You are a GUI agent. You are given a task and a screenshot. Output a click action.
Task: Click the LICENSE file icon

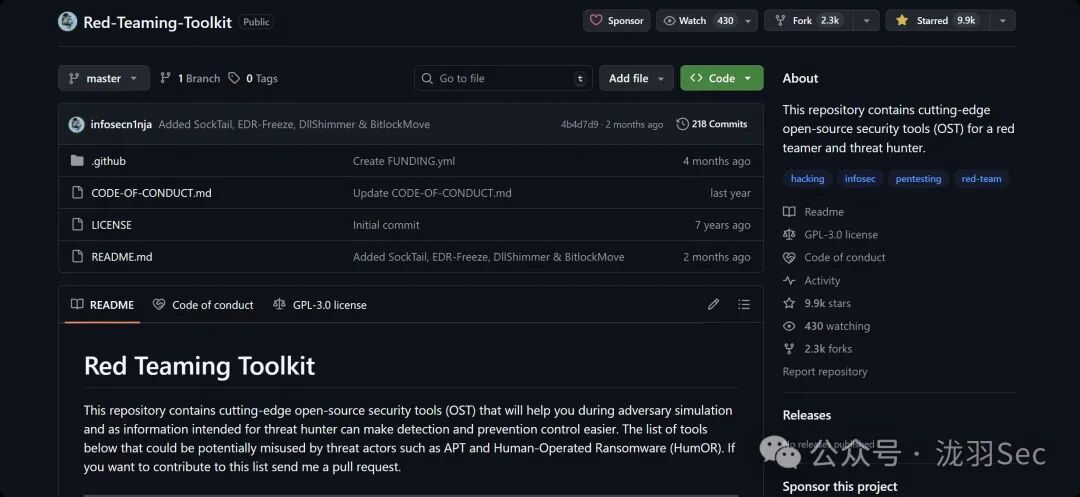coord(77,225)
